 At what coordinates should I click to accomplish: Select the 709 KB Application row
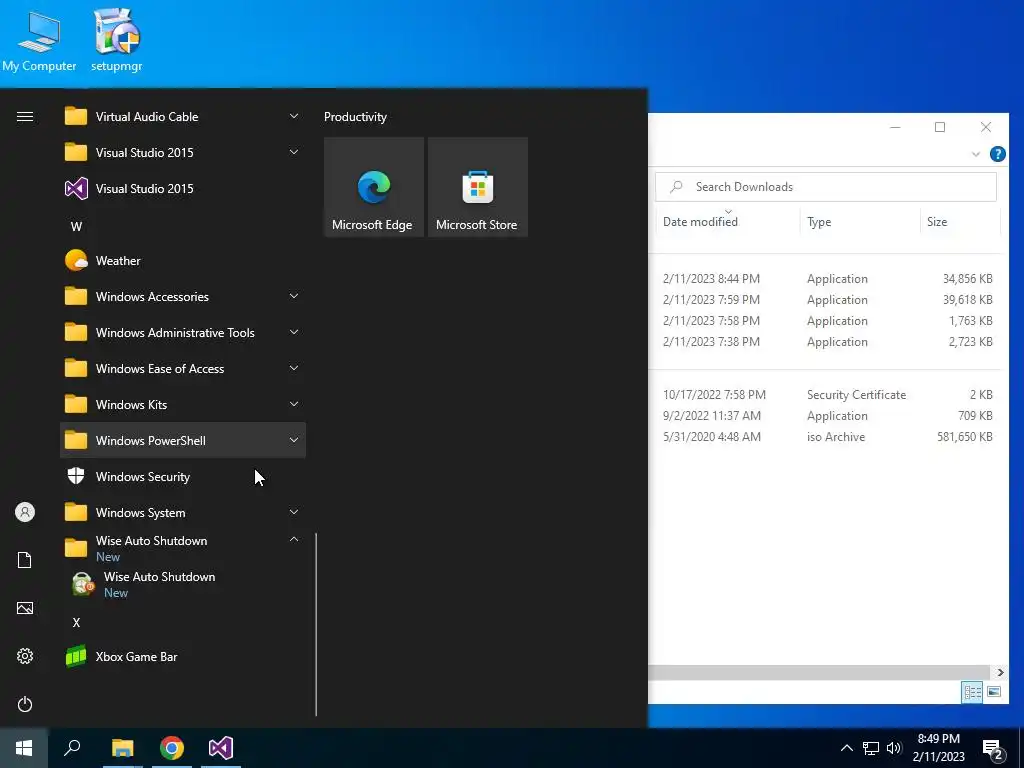(x=827, y=416)
